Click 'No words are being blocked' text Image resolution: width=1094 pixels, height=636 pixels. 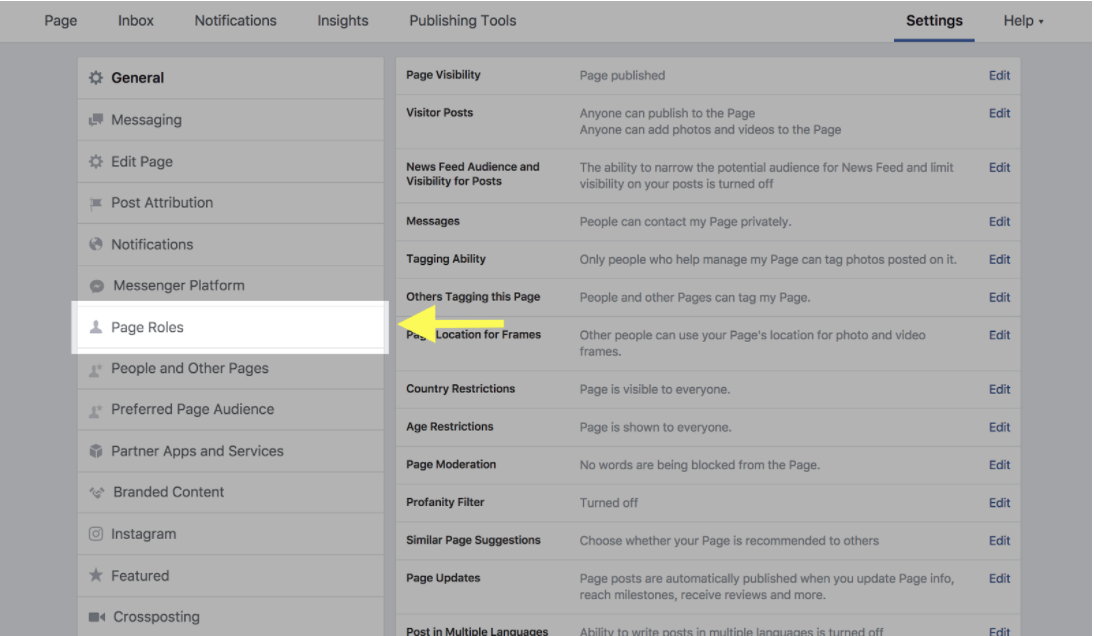(x=699, y=464)
